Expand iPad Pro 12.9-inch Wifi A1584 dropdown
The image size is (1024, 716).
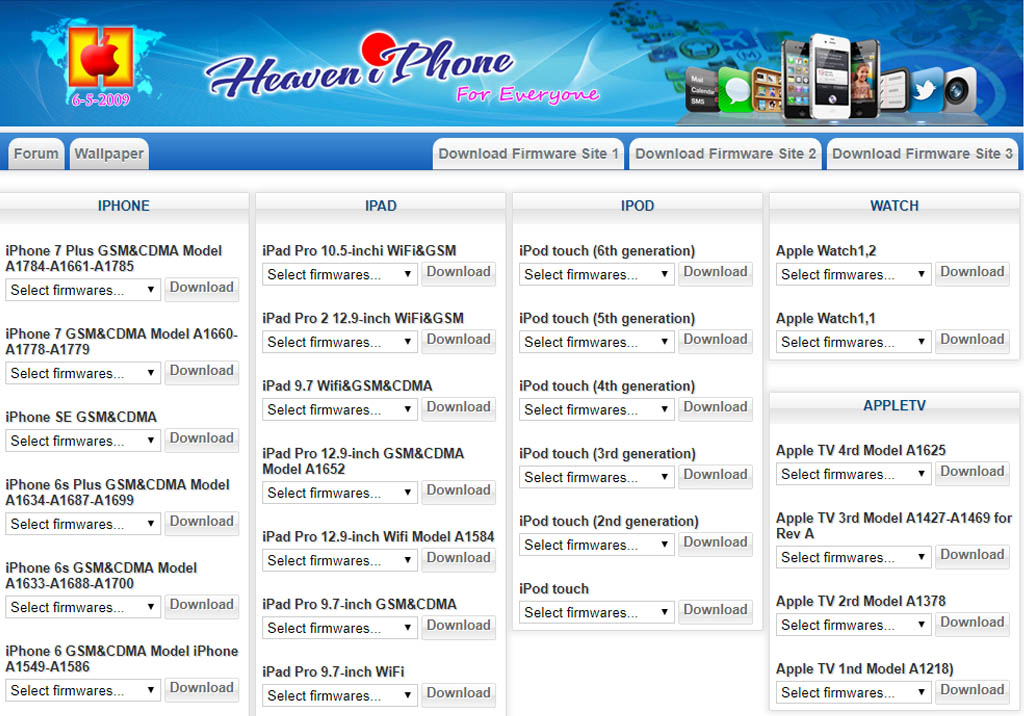[340, 561]
